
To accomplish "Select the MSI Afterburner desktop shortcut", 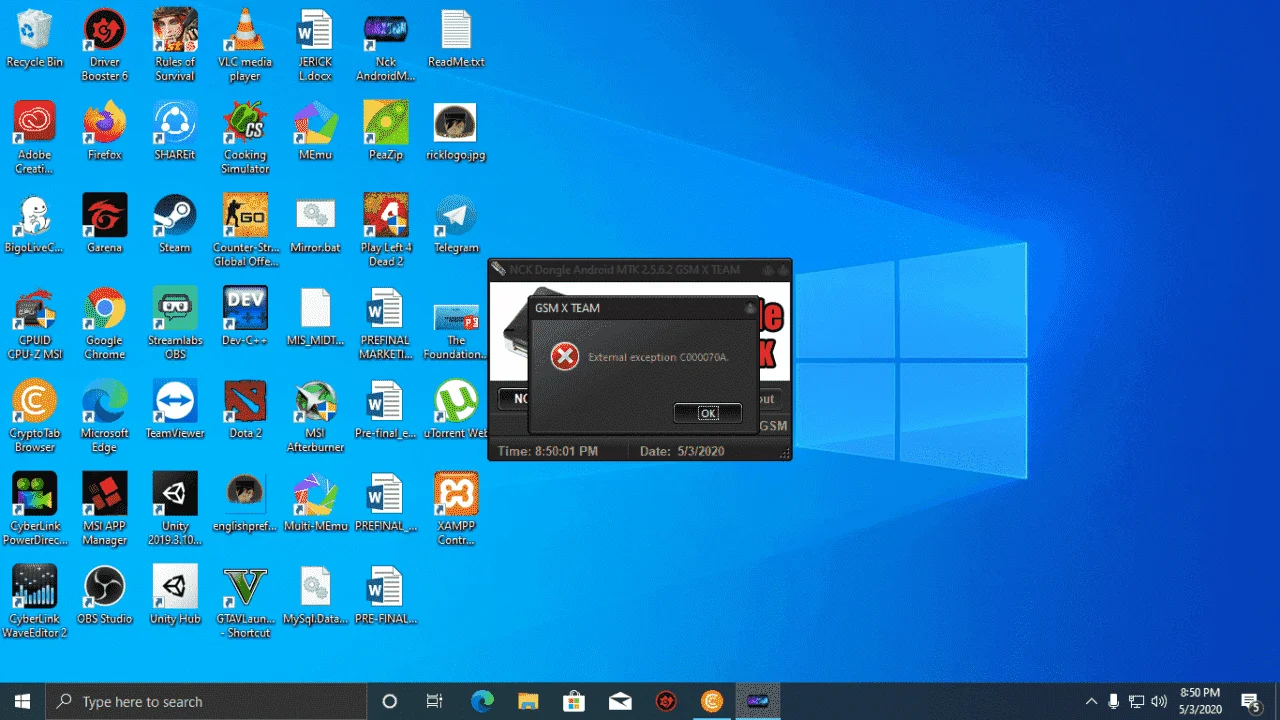I will 315,418.
